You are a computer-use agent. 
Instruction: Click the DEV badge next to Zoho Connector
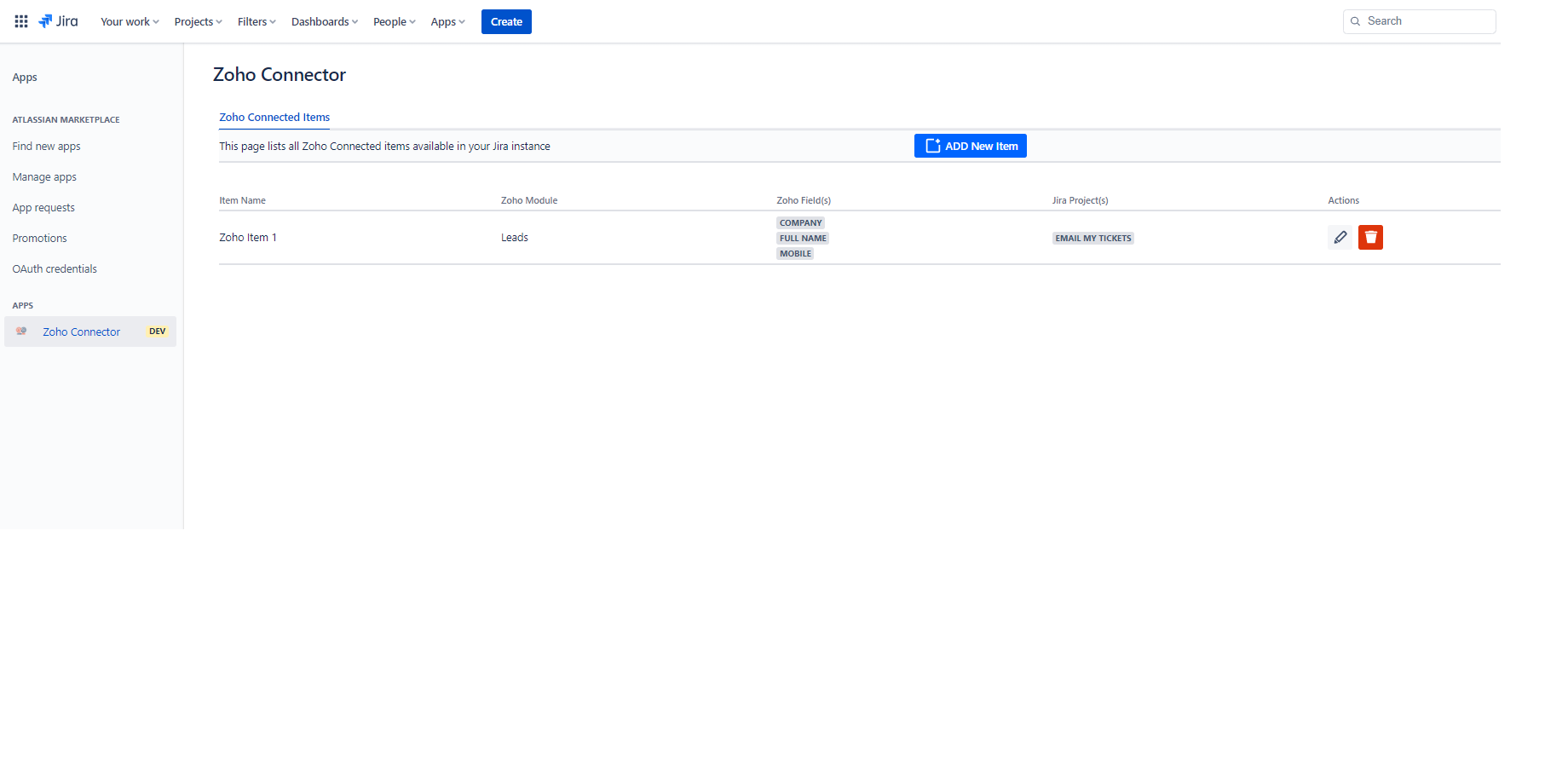pyautogui.click(x=158, y=332)
